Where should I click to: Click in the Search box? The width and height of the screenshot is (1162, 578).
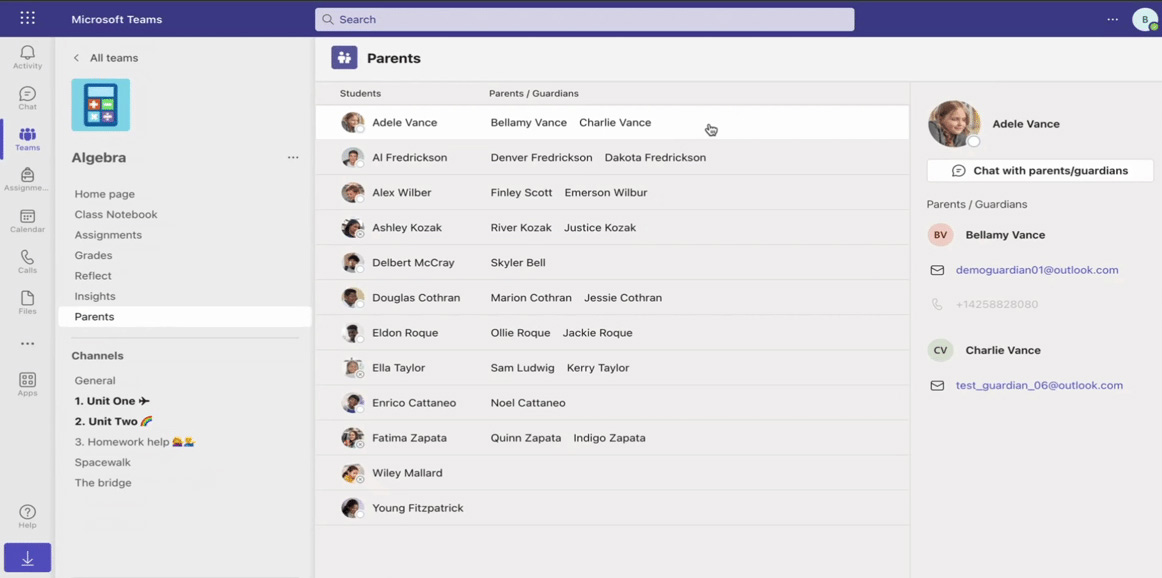coord(584,19)
